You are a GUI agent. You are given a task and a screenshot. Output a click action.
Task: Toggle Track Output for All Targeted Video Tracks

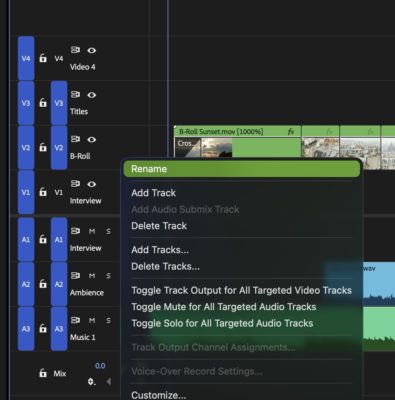(x=242, y=290)
